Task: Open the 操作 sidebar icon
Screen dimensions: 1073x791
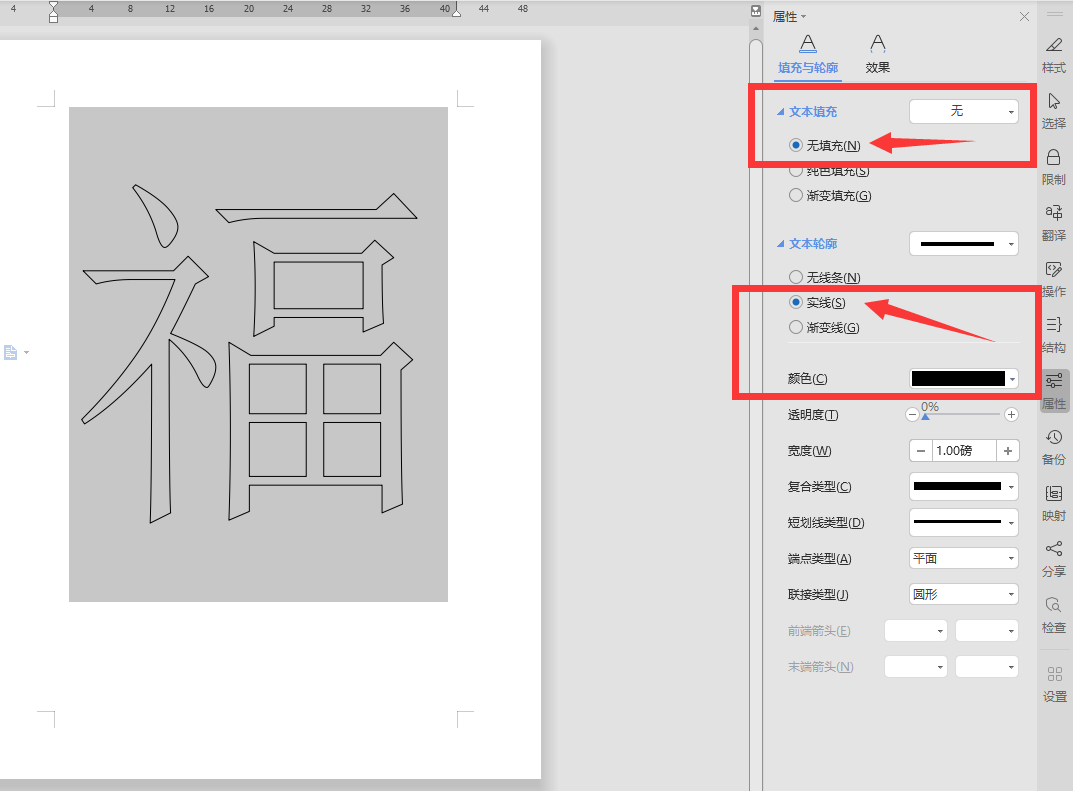Action: click(x=1054, y=279)
